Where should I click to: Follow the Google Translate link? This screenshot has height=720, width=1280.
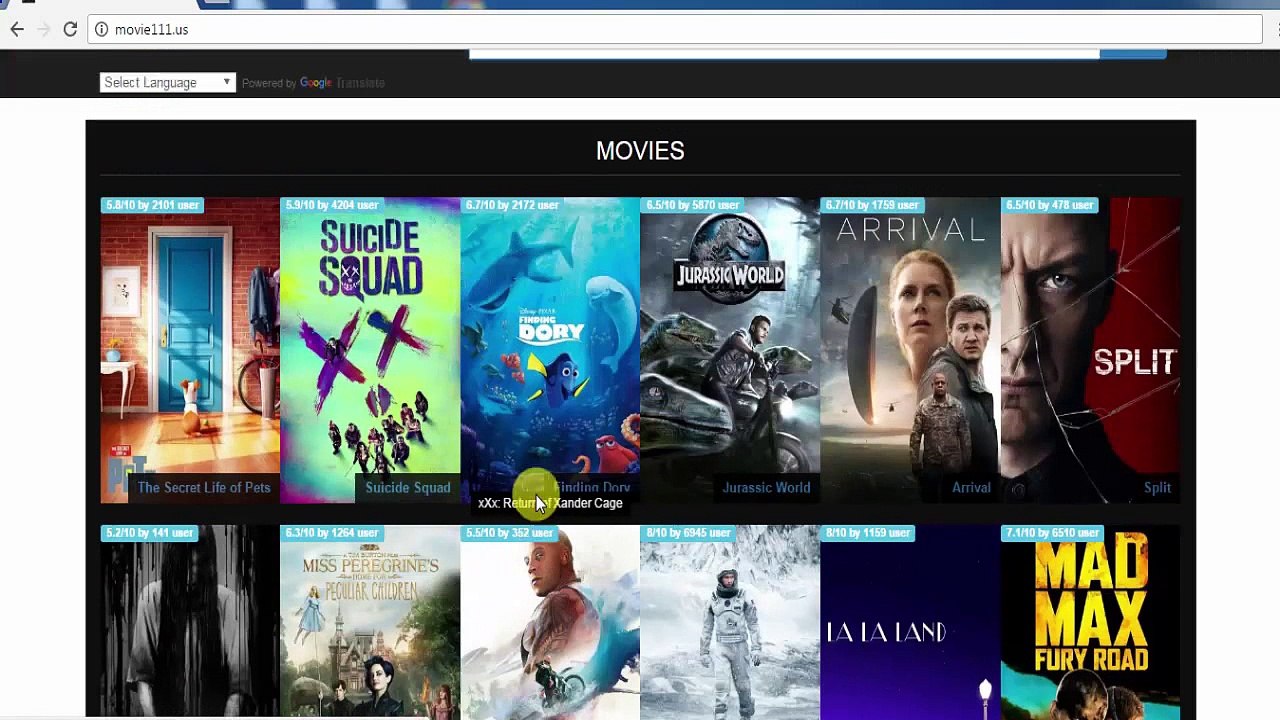(x=342, y=83)
